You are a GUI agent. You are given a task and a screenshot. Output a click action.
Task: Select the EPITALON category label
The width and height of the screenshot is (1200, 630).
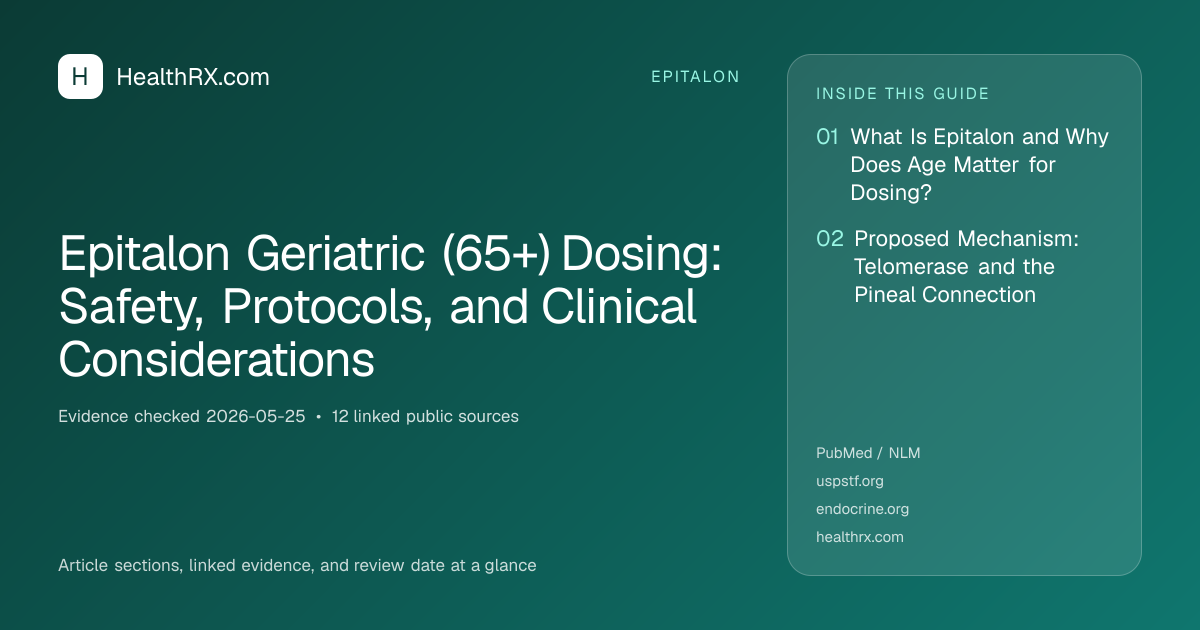pos(695,77)
